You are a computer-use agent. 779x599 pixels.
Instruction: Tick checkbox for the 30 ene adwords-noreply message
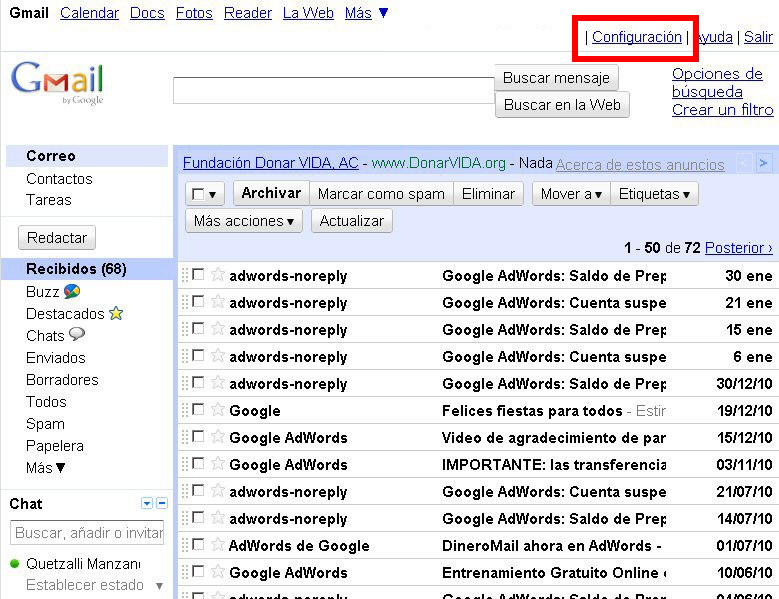click(x=198, y=274)
